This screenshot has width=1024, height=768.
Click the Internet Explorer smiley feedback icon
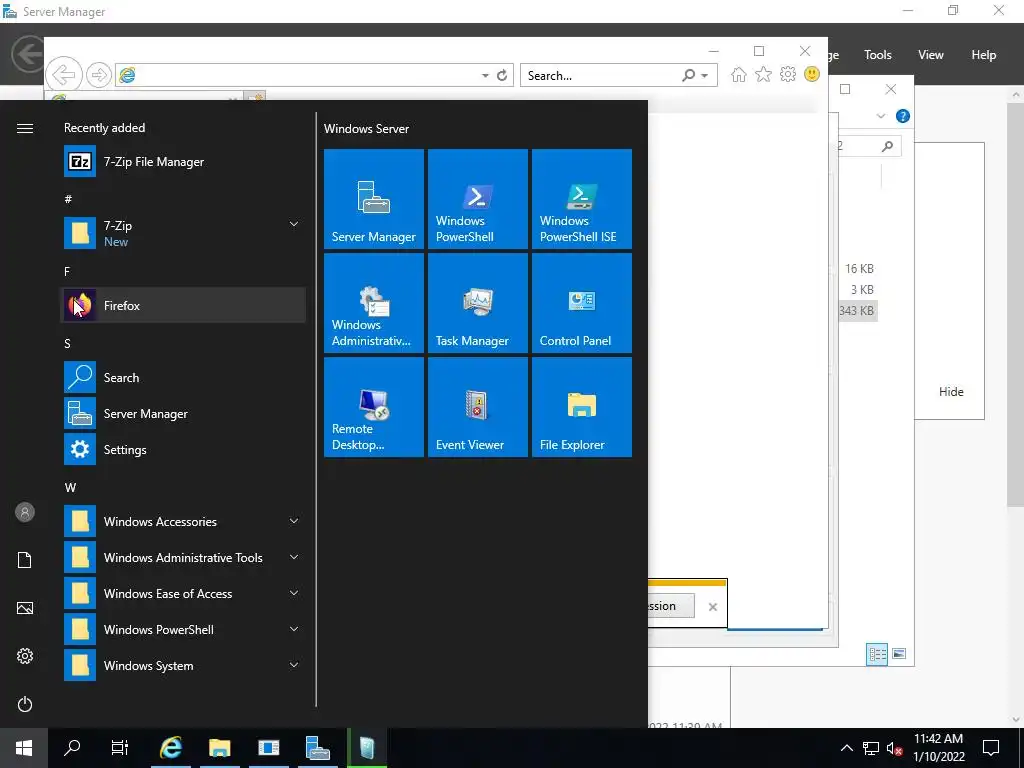tap(812, 74)
